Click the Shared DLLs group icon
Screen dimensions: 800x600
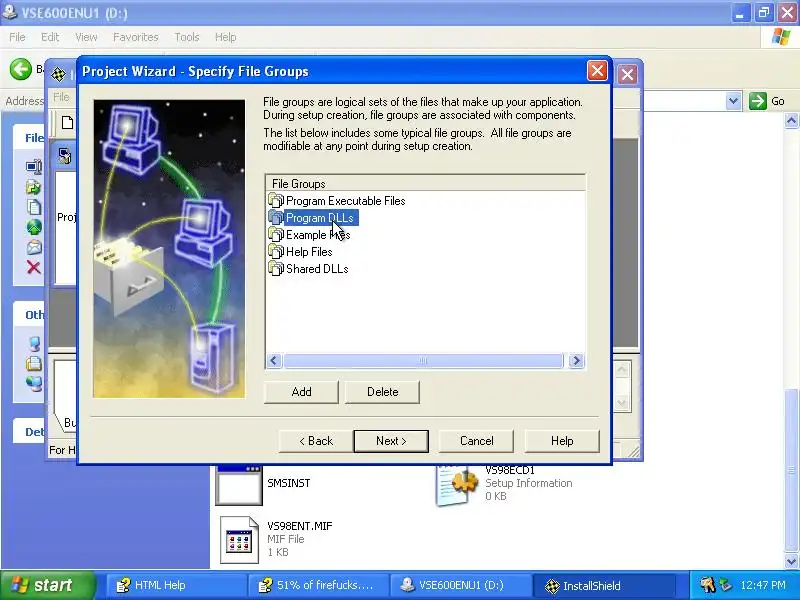pyautogui.click(x=276, y=269)
